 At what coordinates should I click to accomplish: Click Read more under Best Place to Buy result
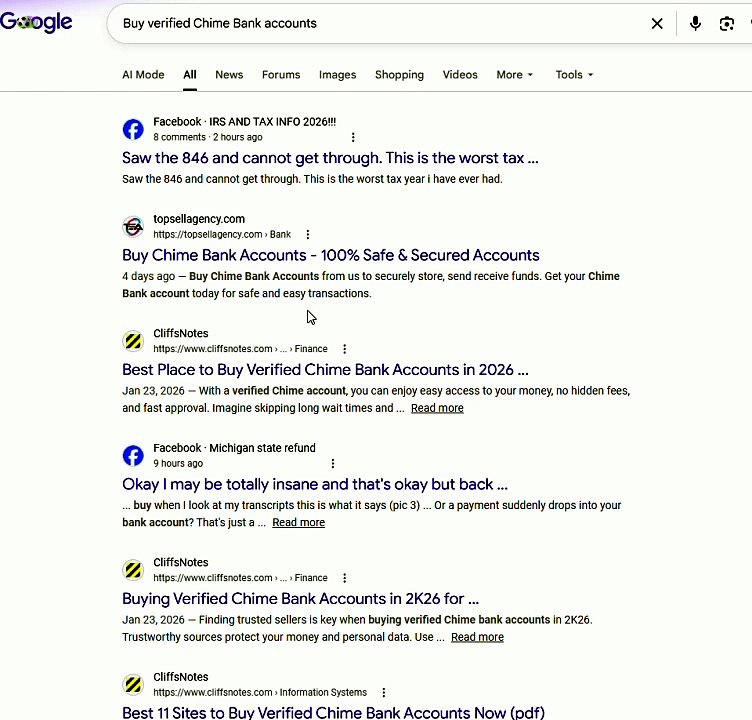(437, 408)
